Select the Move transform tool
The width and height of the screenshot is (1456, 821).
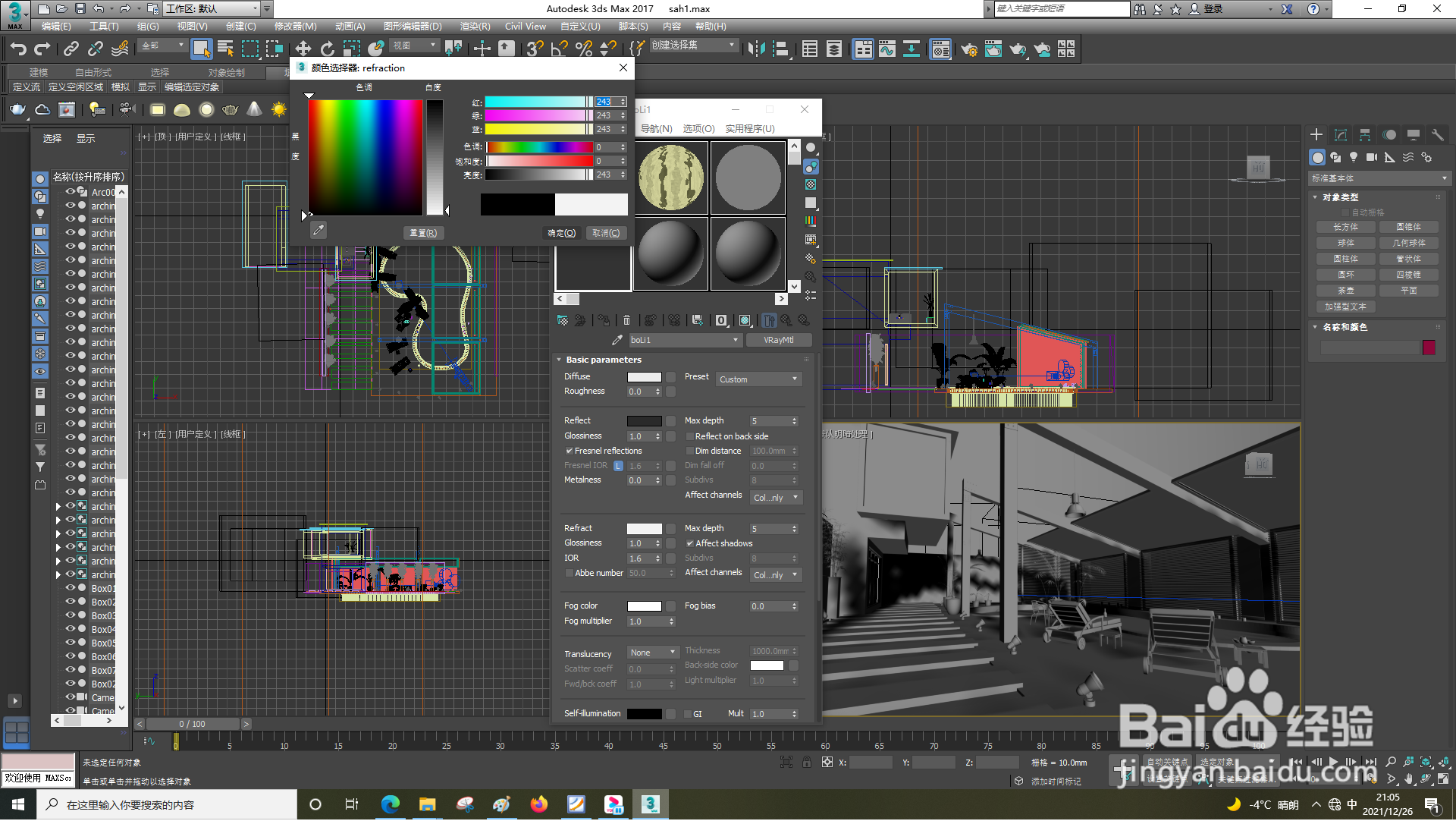pyautogui.click(x=303, y=49)
